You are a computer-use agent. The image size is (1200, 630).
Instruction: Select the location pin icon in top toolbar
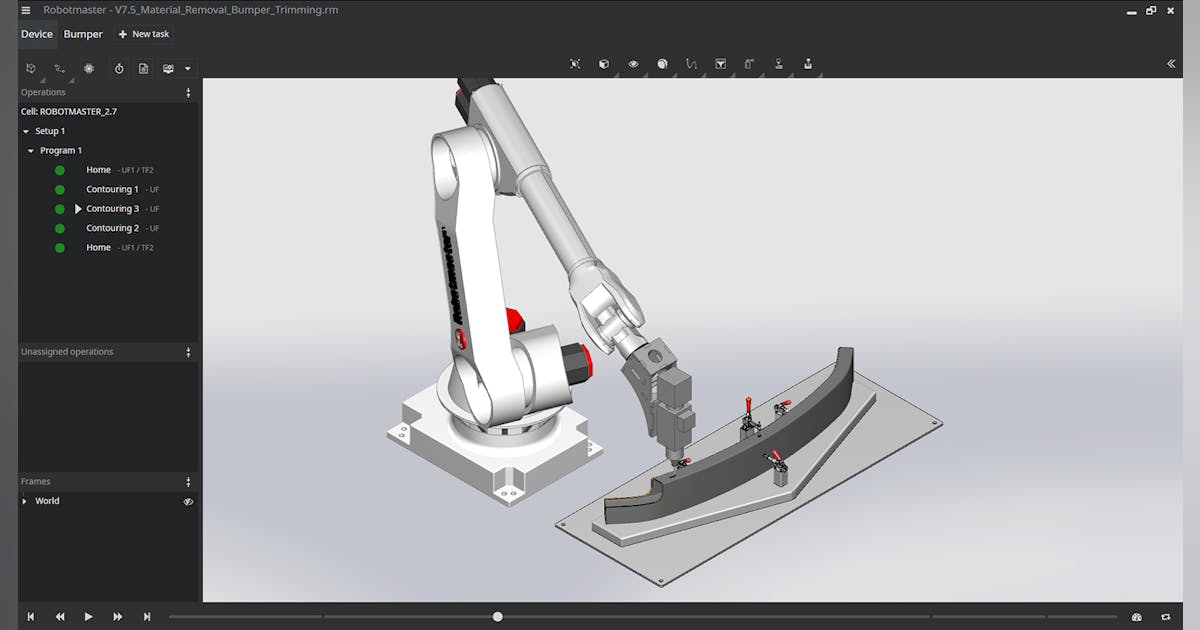click(x=779, y=63)
